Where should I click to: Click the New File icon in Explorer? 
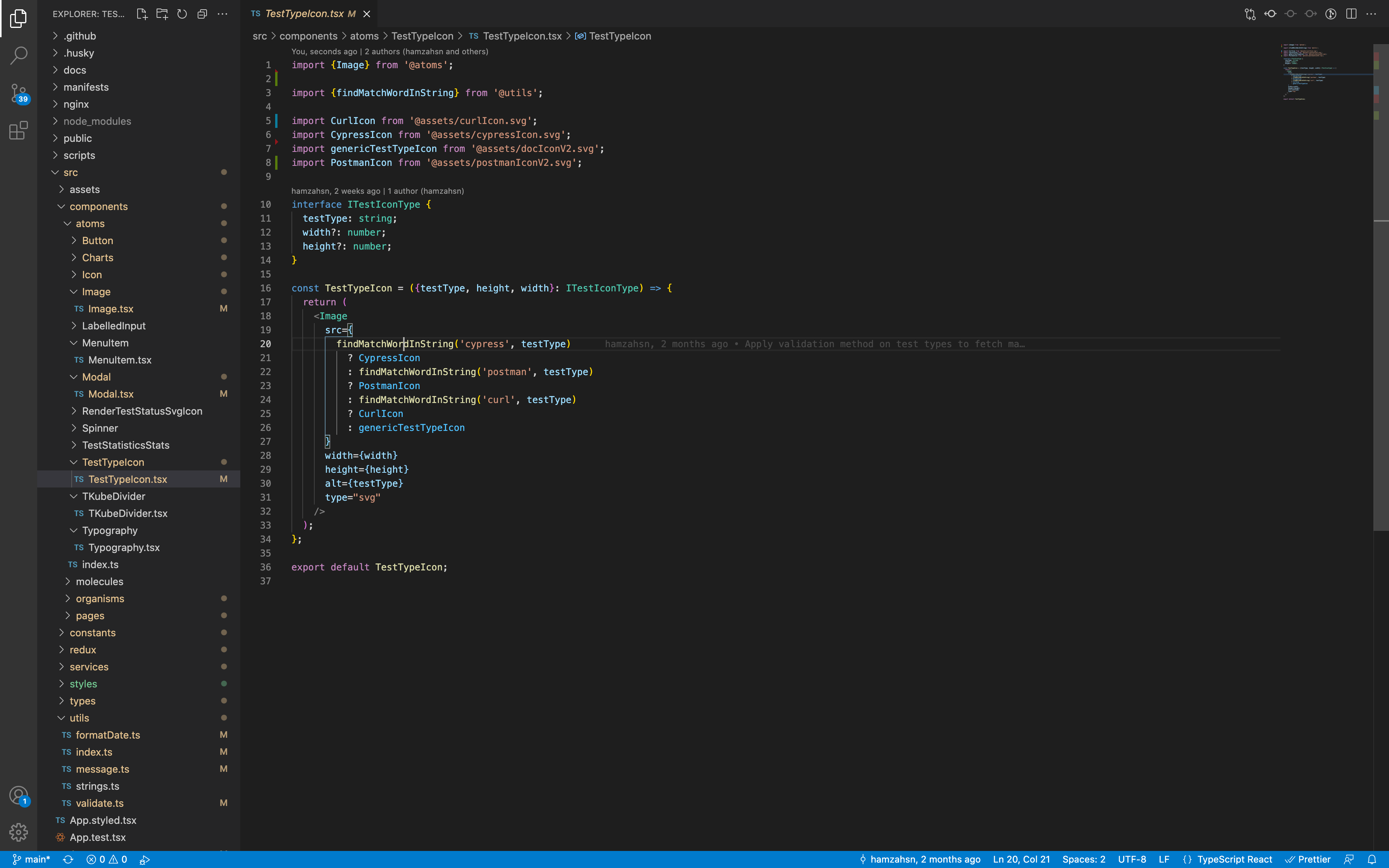click(142, 14)
